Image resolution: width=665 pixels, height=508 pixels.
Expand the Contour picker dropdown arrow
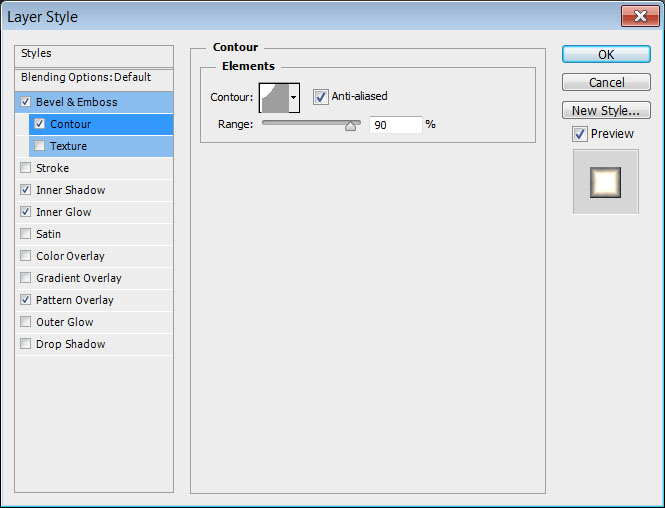294,98
